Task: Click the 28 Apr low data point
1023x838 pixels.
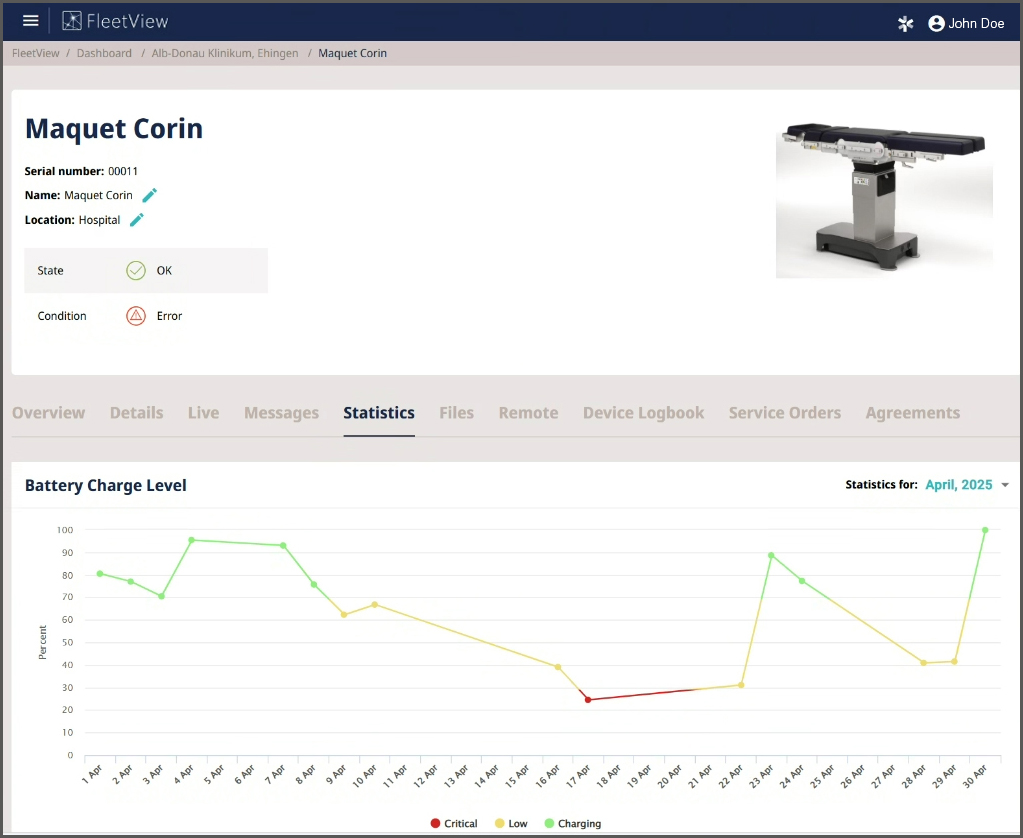Action: 924,663
